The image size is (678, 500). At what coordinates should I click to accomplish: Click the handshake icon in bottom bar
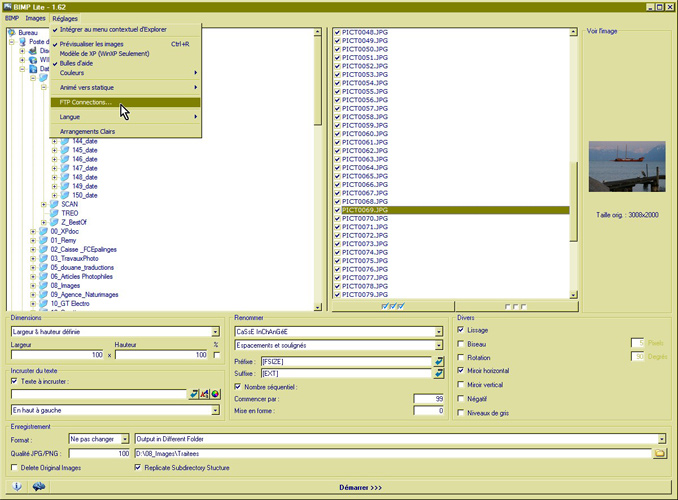(40, 486)
